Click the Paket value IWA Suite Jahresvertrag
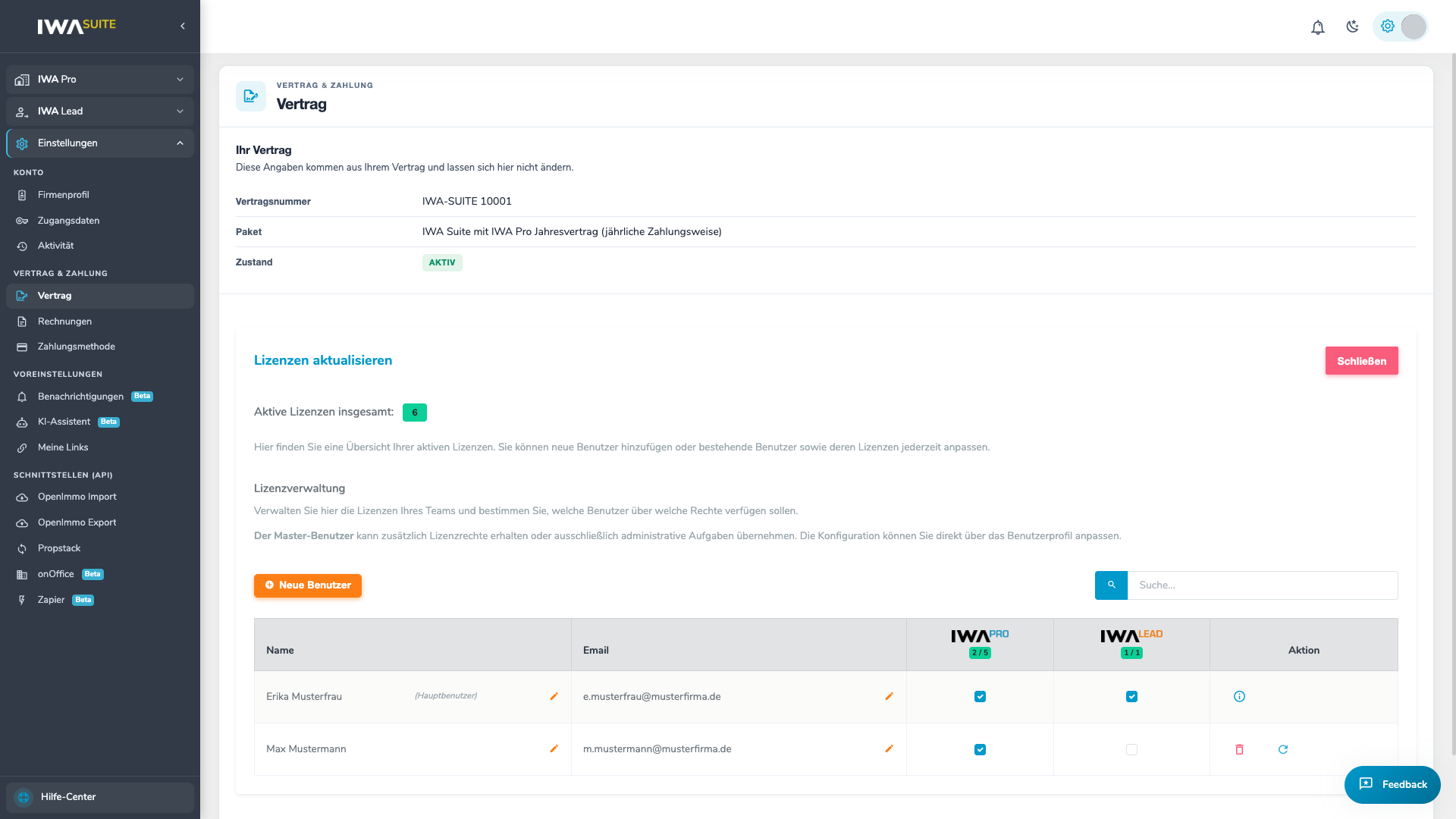Image resolution: width=1456 pixels, height=819 pixels. (x=572, y=232)
